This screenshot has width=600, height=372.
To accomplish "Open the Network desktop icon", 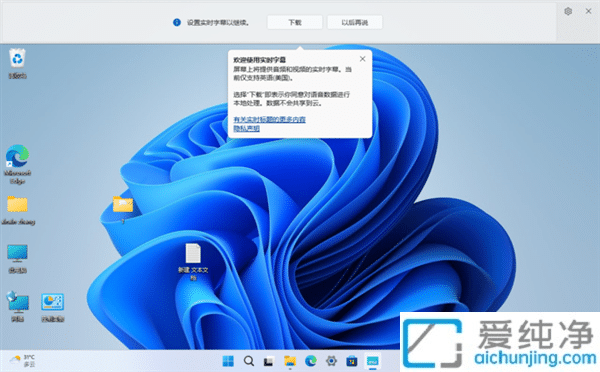I will pyautogui.click(x=18, y=307).
